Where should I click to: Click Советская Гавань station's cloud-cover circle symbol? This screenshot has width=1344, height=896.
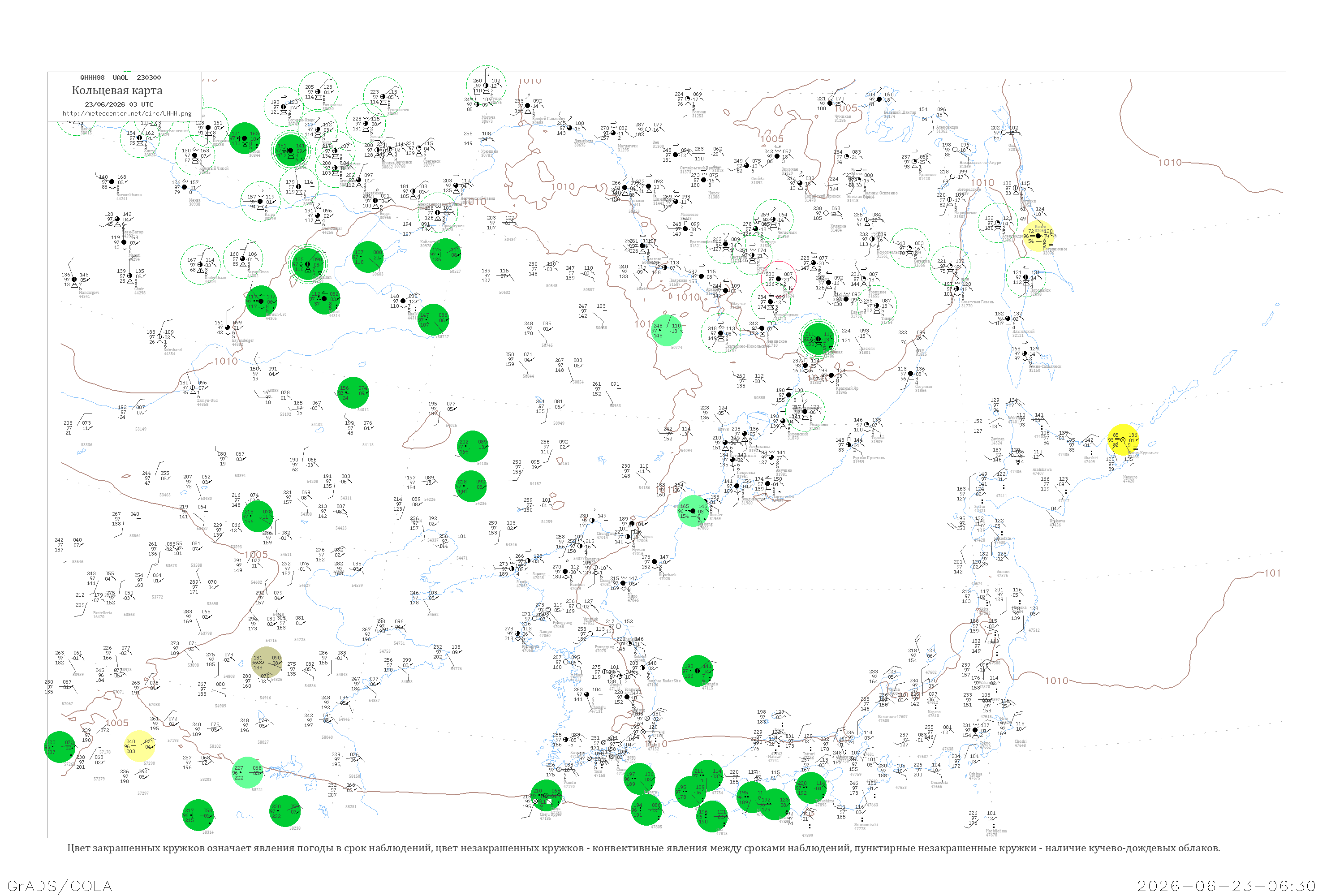[x=957, y=289]
